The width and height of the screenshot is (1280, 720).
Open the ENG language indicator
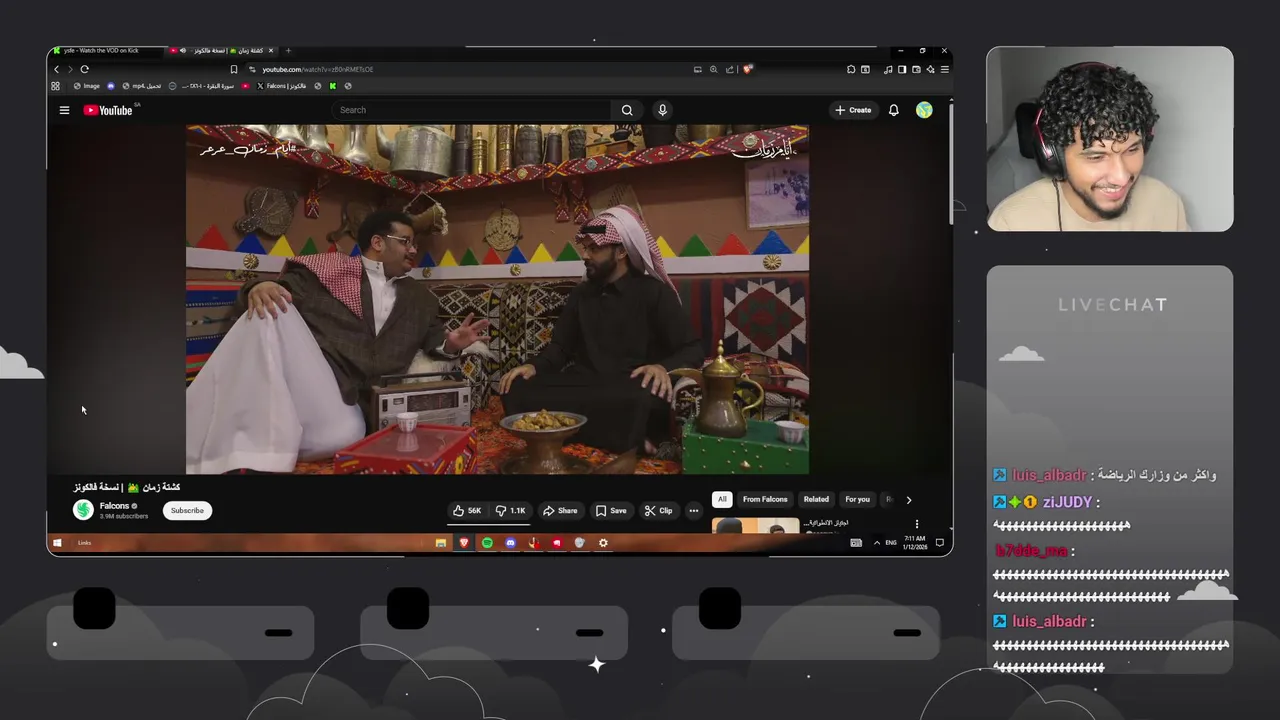pos(891,543)
